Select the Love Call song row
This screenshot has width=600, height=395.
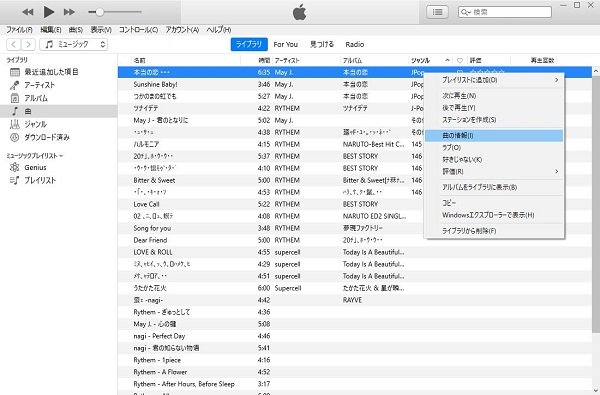[355, 204]
